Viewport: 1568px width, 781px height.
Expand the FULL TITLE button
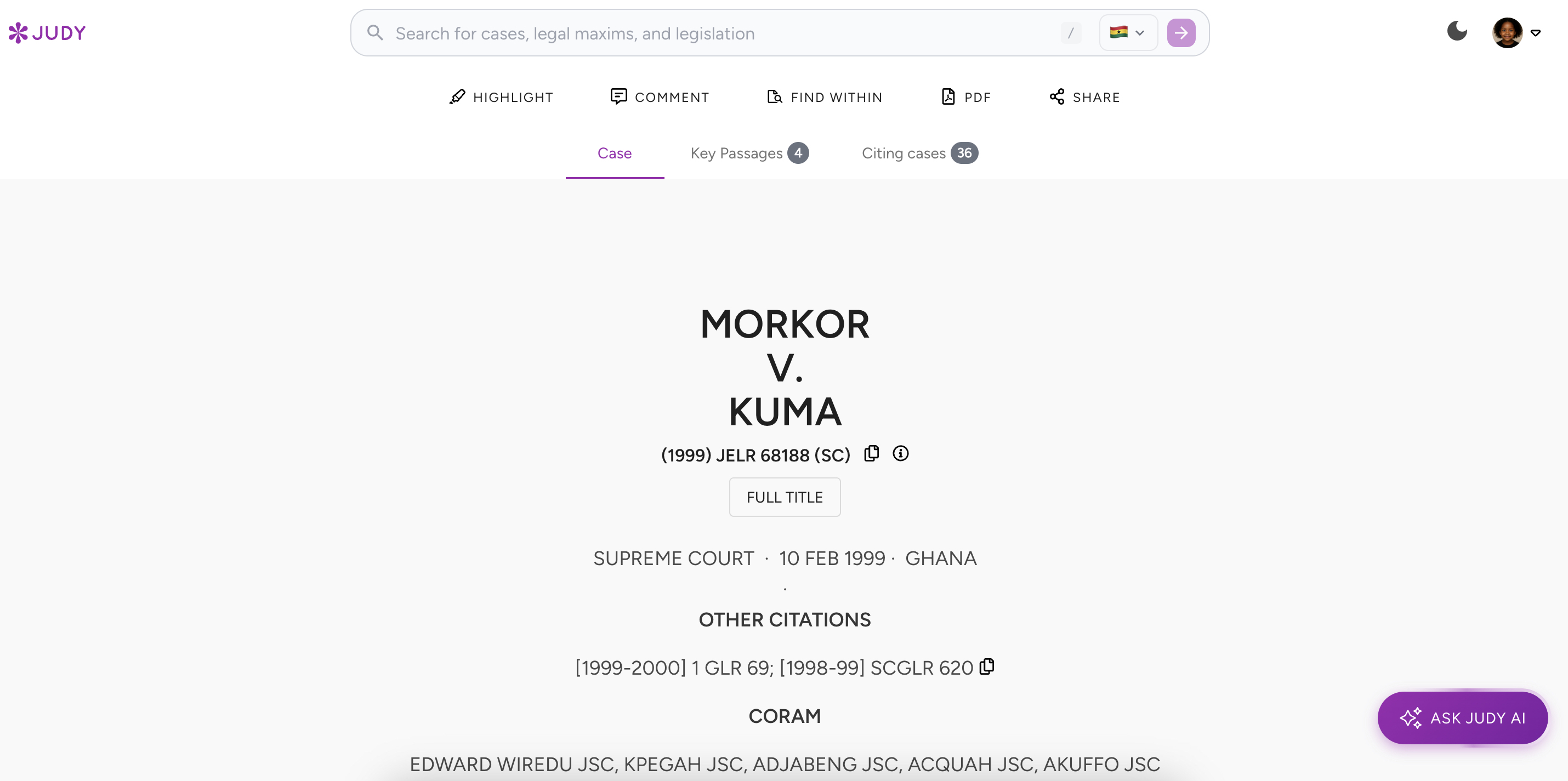(x=784, y=497)
